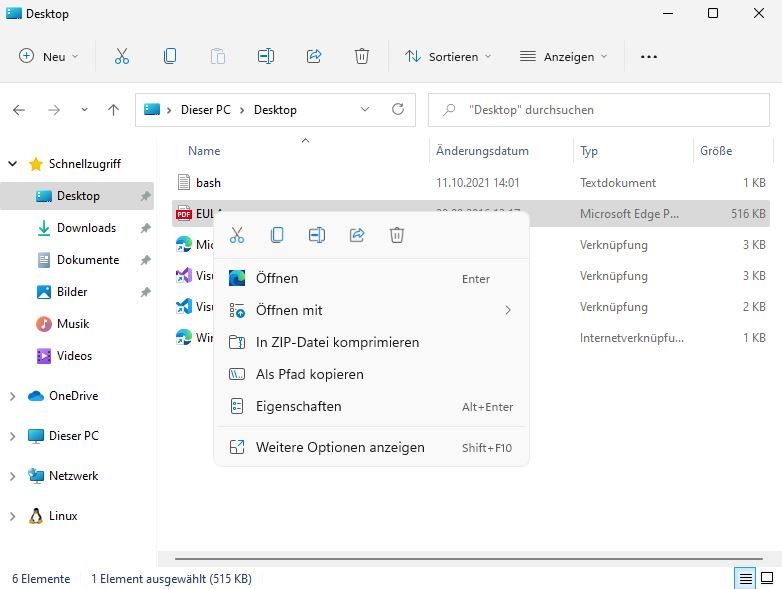Viewport: 782px width, 589px height.
Task: Click the Internetverknüpfung type cell
Action: [x=631, y=338]
